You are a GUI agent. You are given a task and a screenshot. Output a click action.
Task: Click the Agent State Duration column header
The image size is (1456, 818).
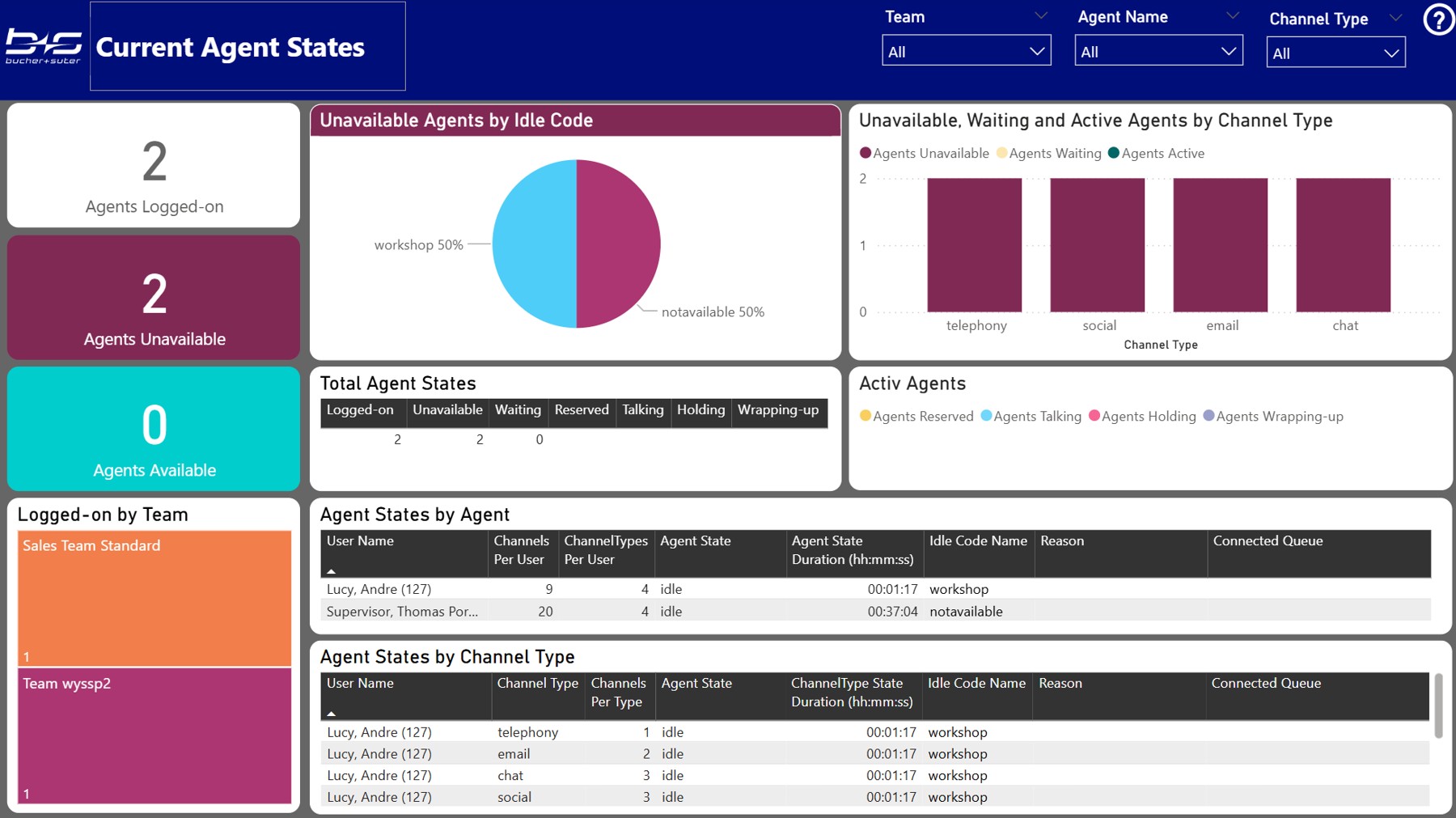[x=852, y=550]
